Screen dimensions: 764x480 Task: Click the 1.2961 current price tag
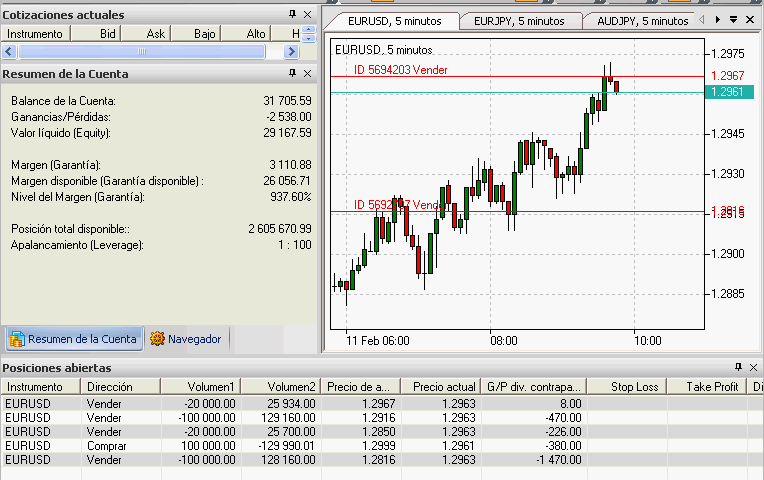tap(729, 92)
